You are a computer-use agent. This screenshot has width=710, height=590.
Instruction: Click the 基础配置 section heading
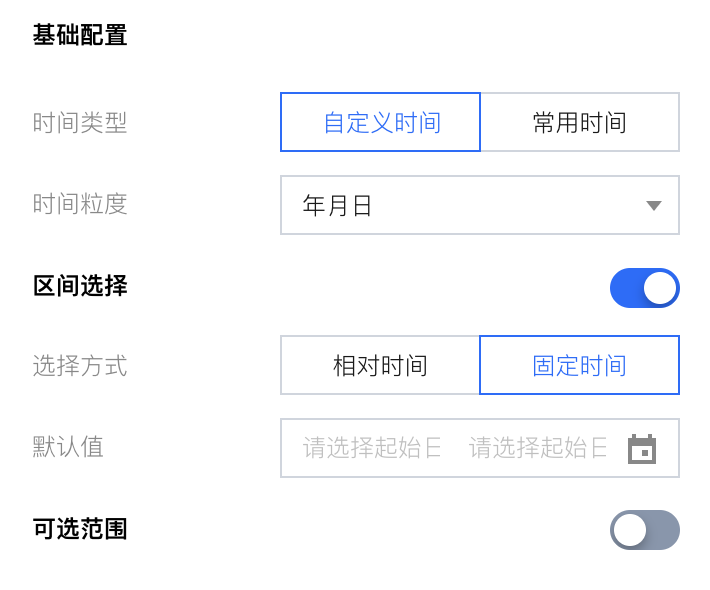pyautogui.click(x=80, y=35)
